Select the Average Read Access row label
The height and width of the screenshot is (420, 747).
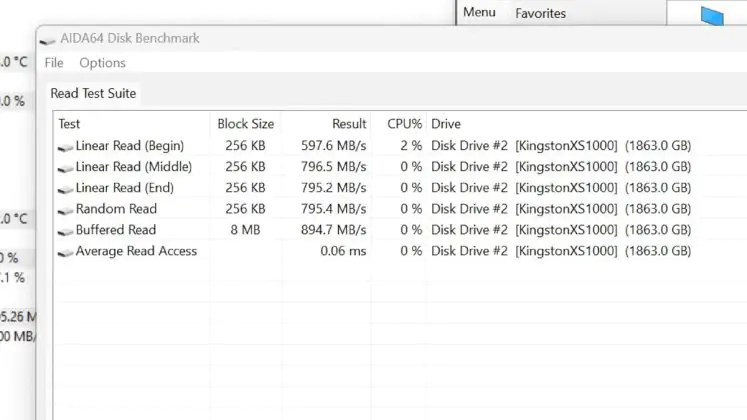136,251
